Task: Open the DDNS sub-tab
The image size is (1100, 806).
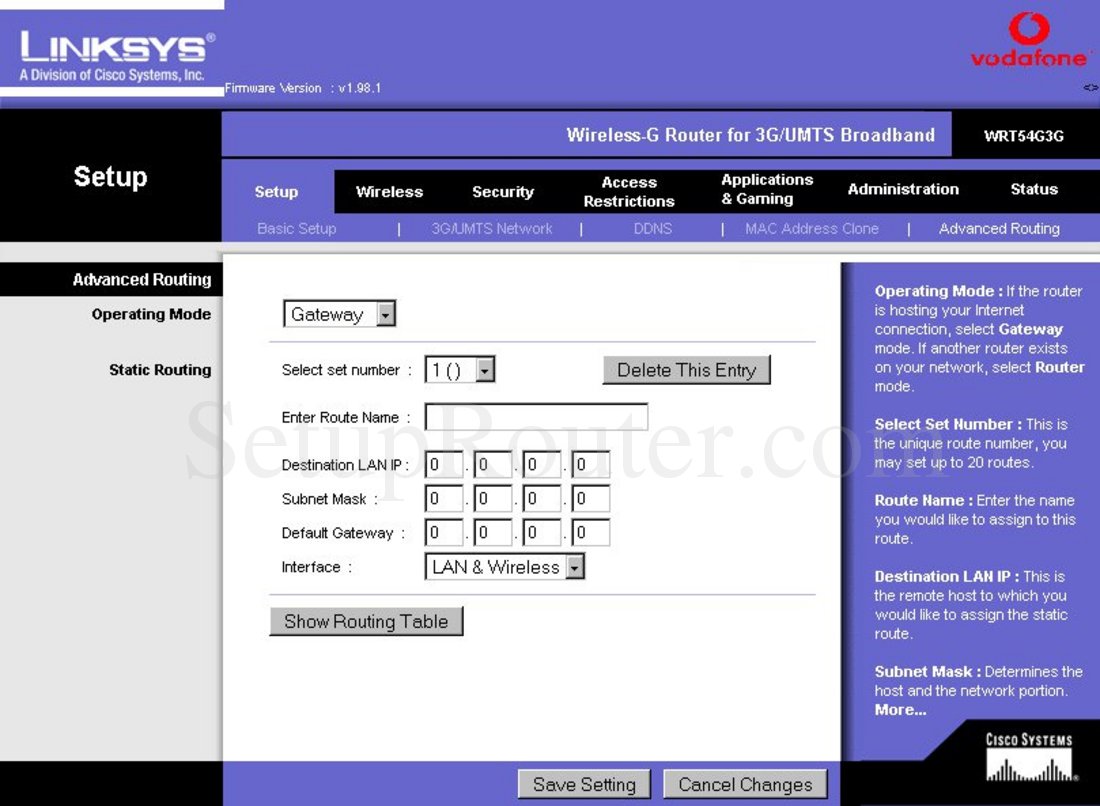Action: tap(652, 229)
